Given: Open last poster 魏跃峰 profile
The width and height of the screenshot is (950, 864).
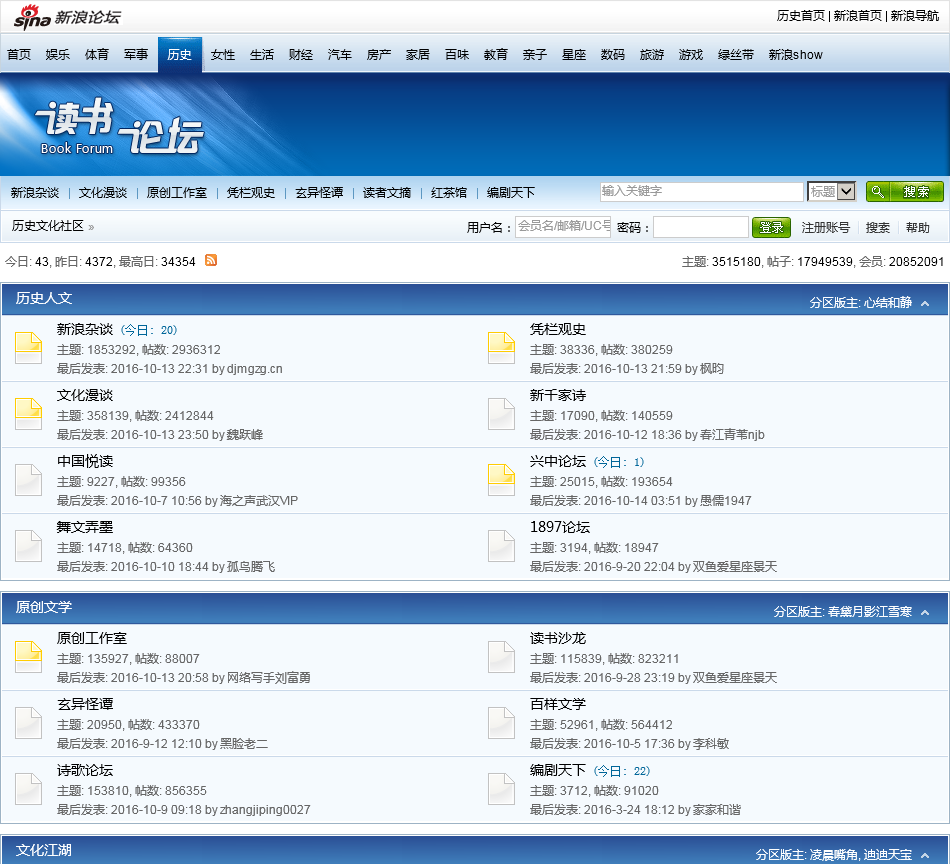Looking at the screenshot, I should tap(245, 434).
